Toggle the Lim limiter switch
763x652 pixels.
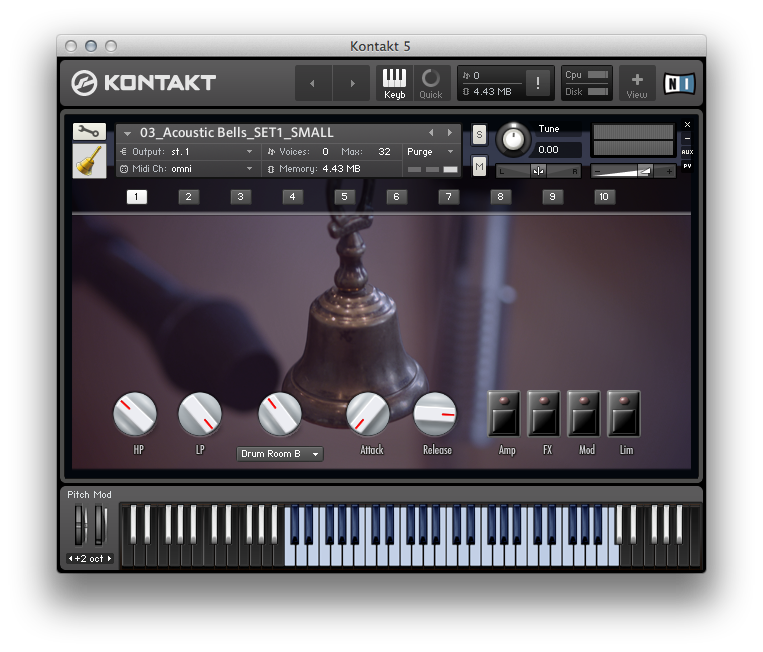coord(623,414)
